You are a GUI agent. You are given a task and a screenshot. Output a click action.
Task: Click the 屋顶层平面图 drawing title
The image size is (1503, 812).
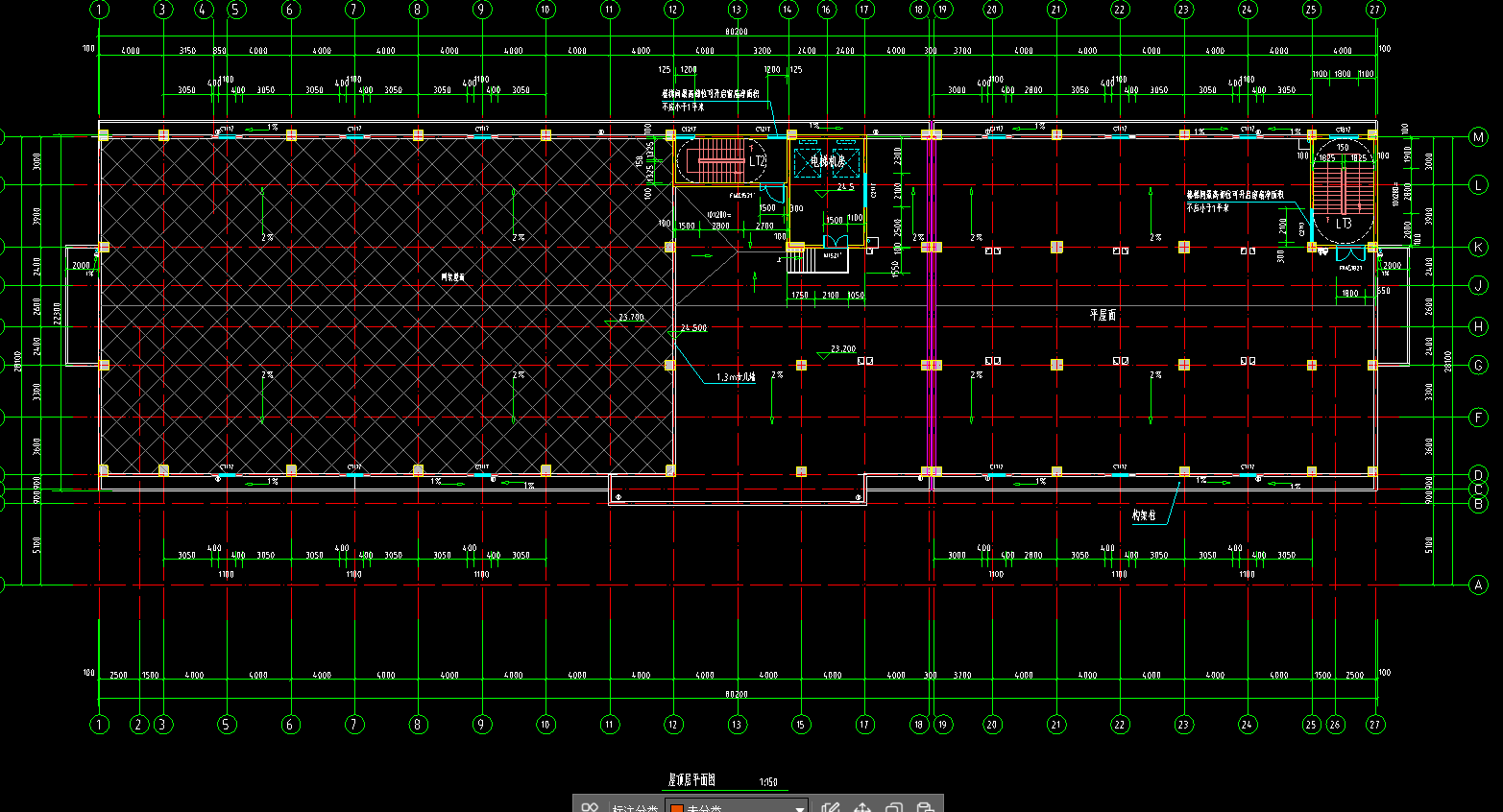691,780
